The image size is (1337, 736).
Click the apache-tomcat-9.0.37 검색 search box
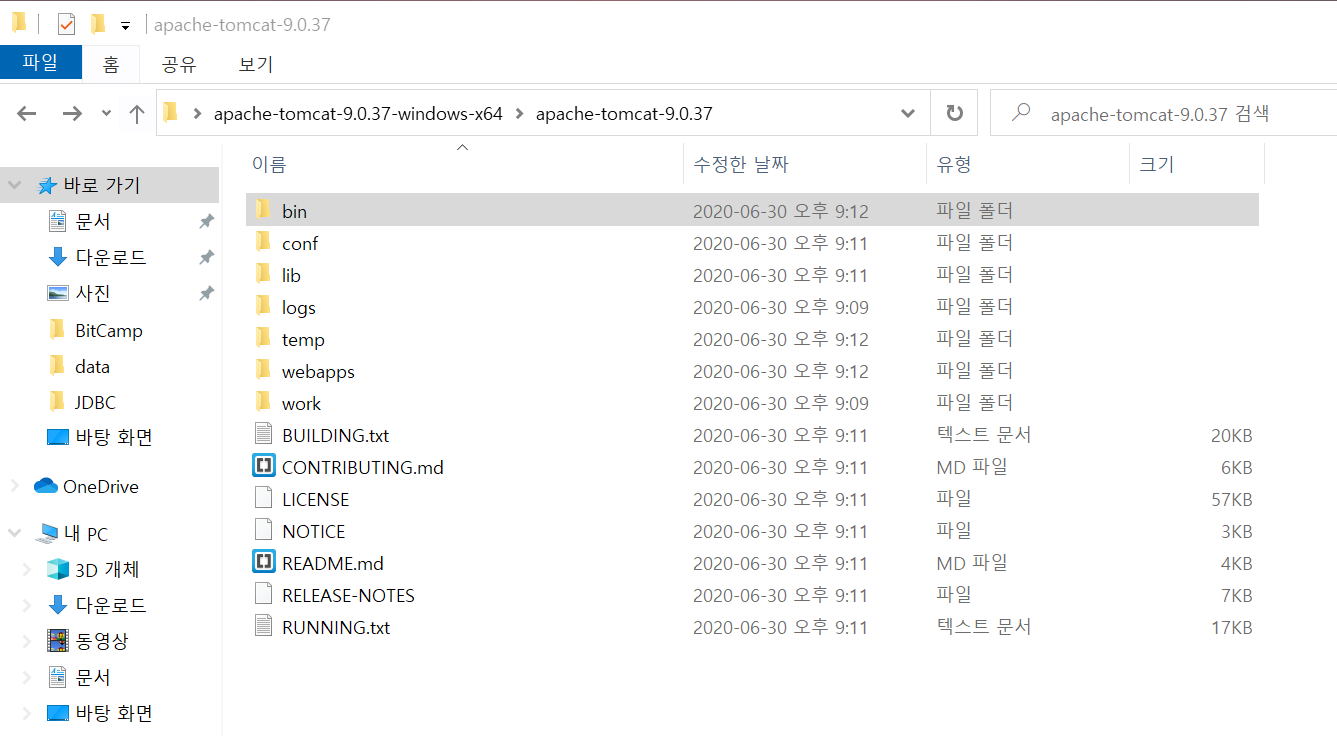click(x=1163, y=113)
